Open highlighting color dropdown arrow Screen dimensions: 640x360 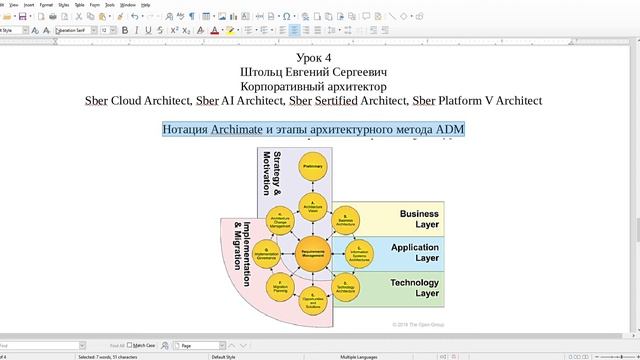(x=238, y=30)
